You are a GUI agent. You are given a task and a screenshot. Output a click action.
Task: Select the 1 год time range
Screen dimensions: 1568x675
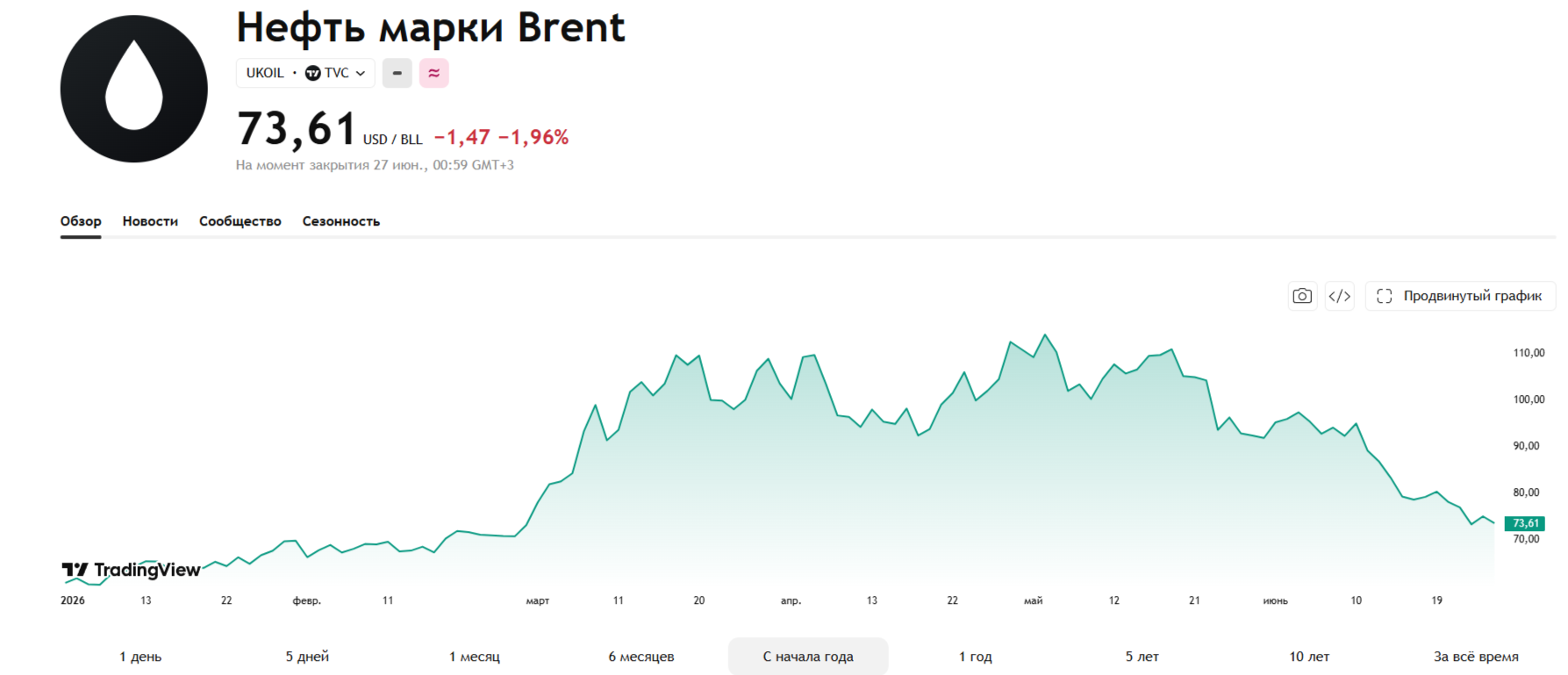976,657
